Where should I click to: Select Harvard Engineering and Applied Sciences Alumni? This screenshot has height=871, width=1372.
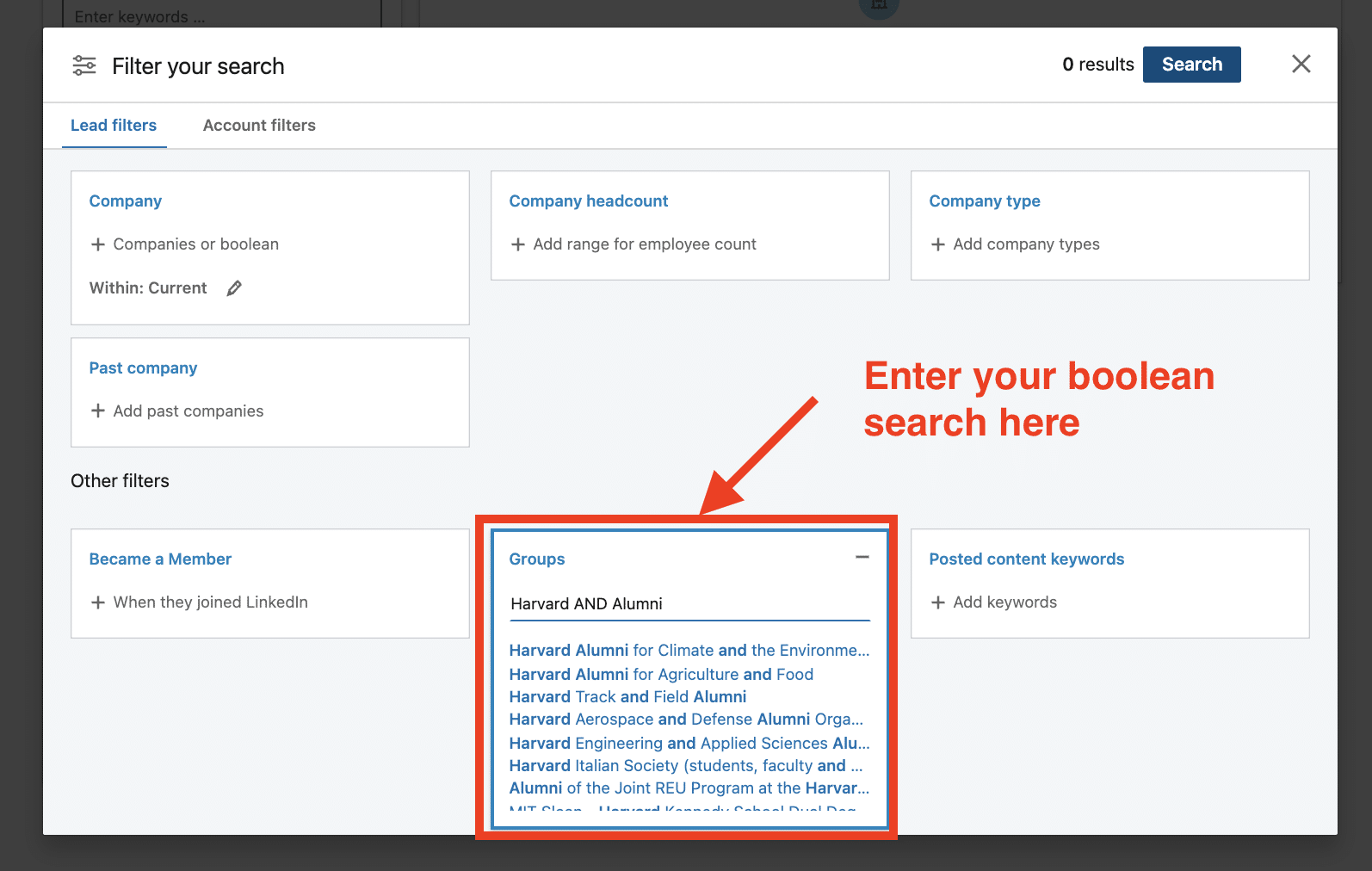click(x=689, y=744)
